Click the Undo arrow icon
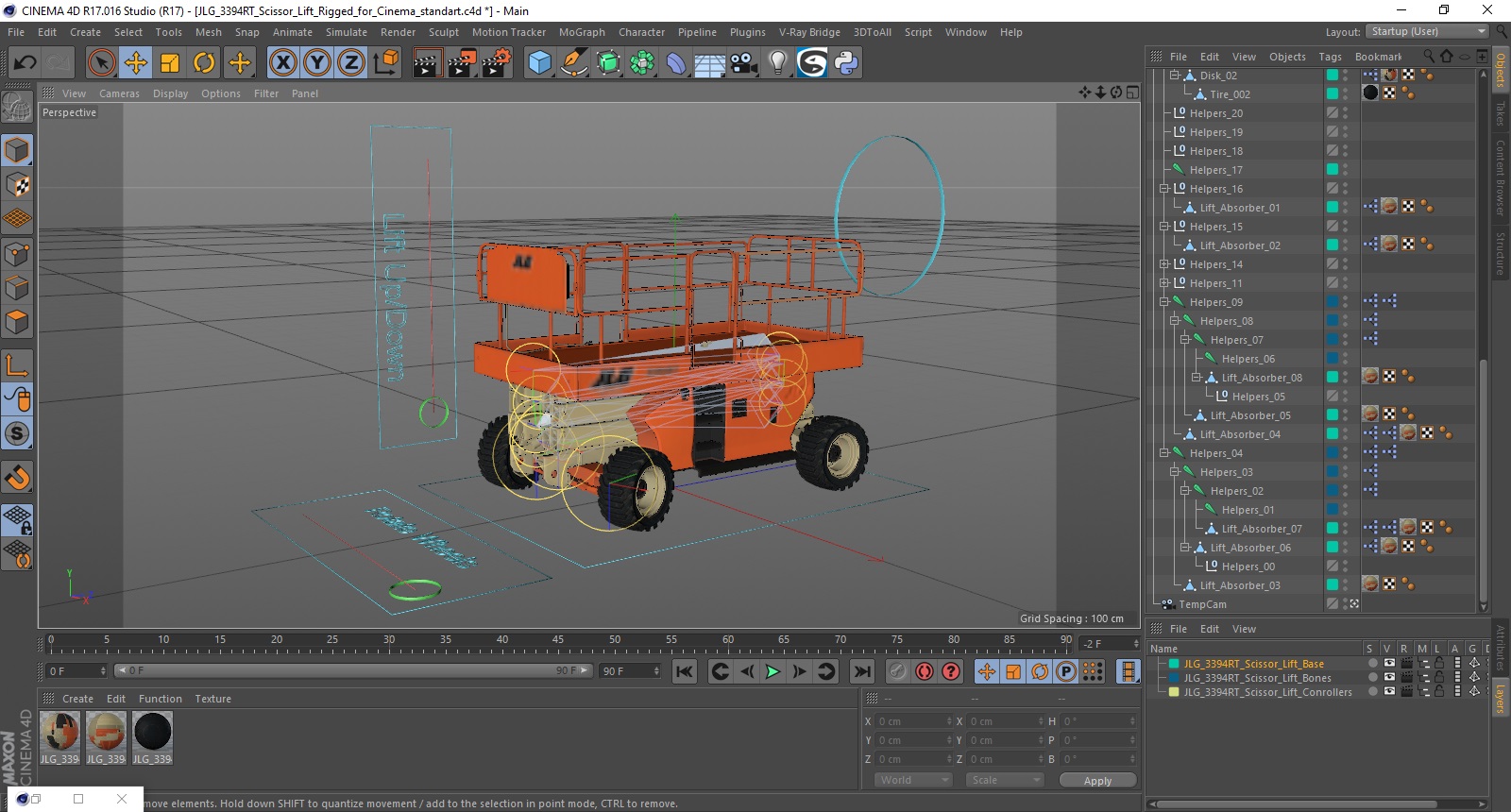The width and height of the screenshot is (1511, 812). (x=25, y=63)
